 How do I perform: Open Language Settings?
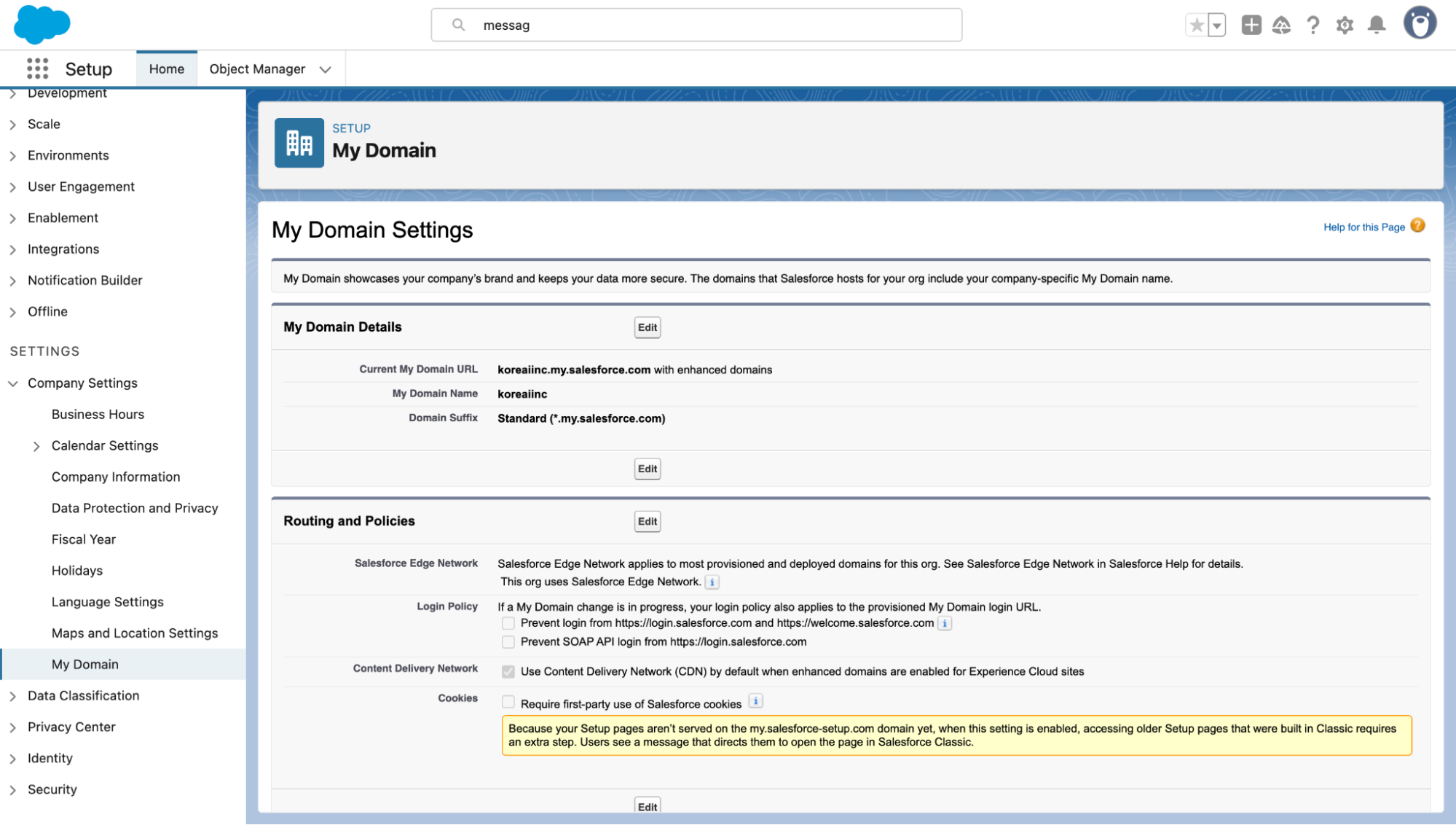click(x=108, y=602)
